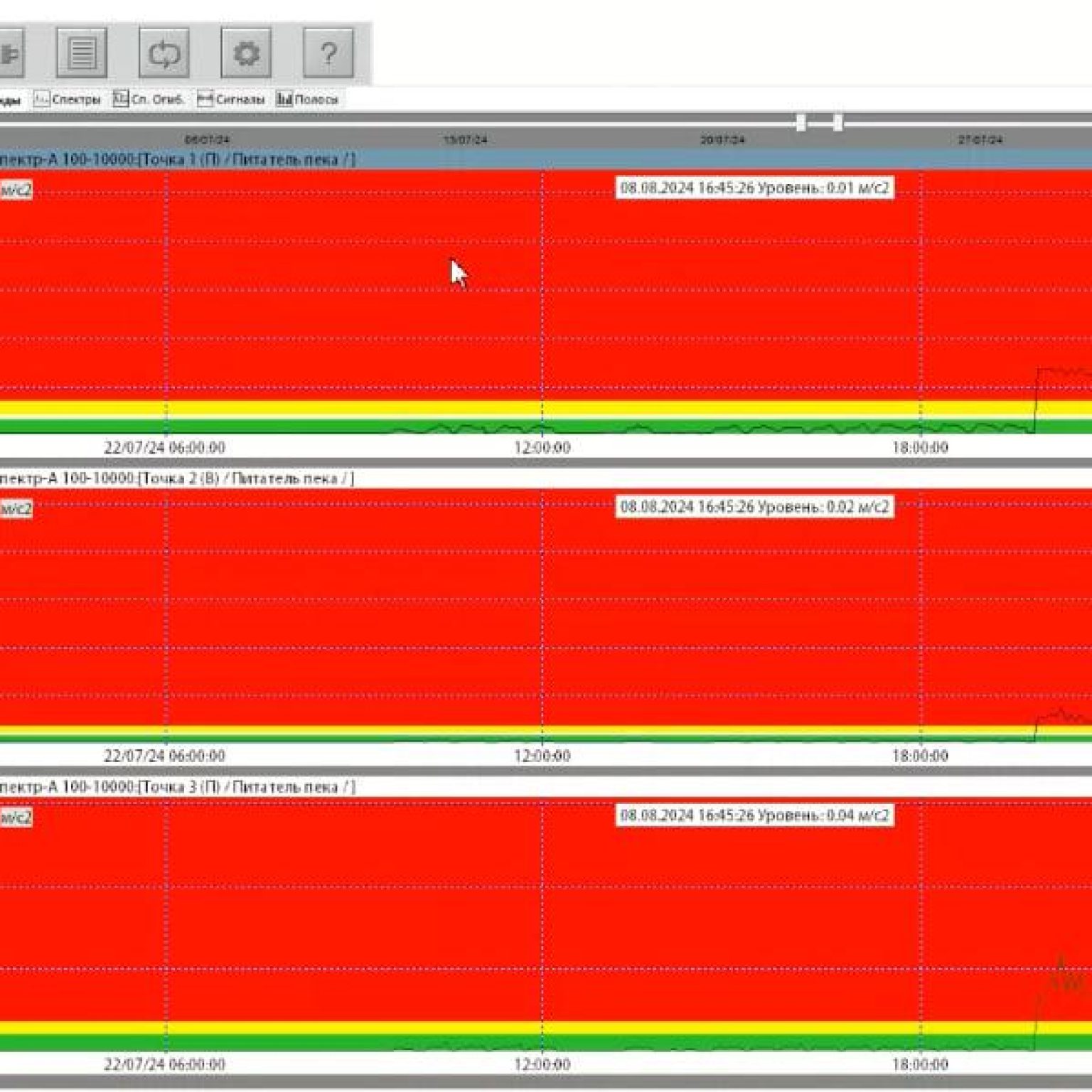Select the Точка 1 (П) chart header
This screenshot has height=1092, width=1092.
[178, 159]
